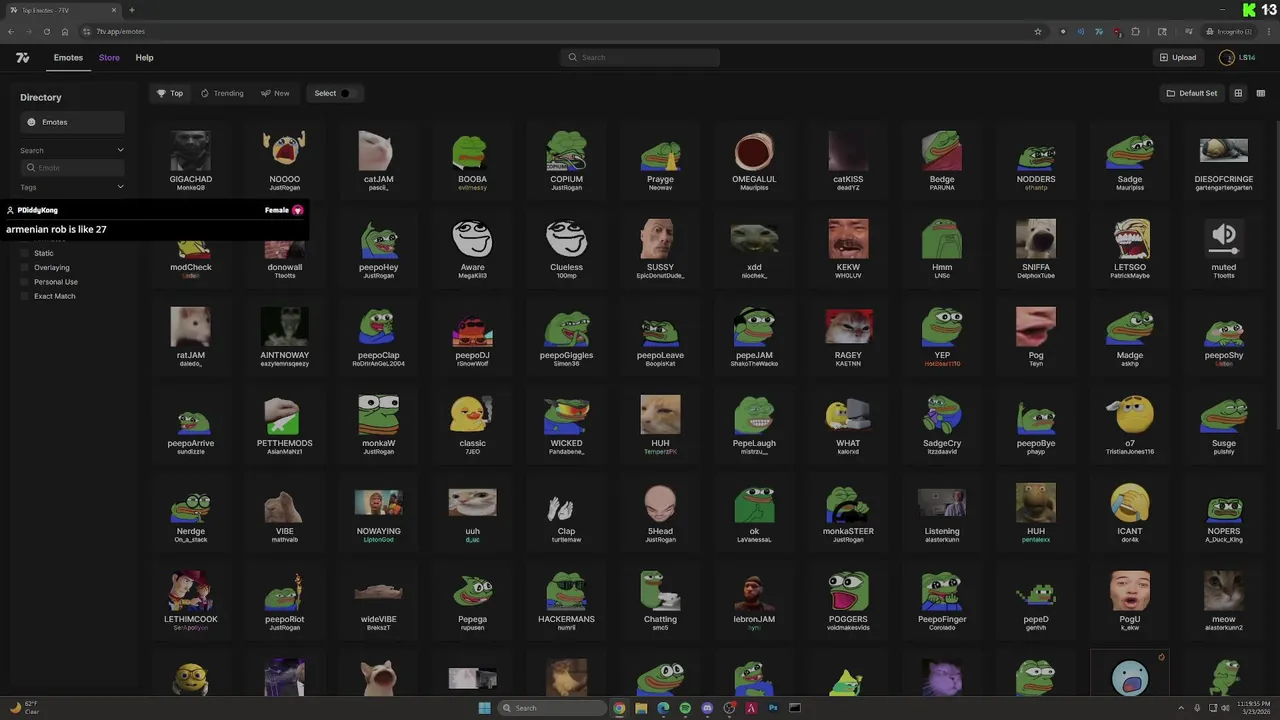Open the Store tab
Image resolution: width=1280 pixels, height=720 pixels.
click(109, 58)
